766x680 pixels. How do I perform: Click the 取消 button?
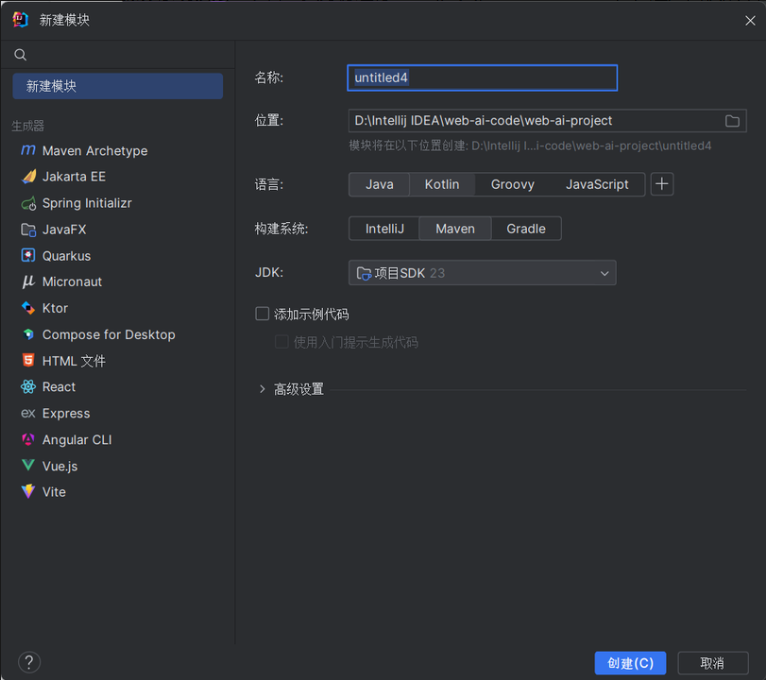[x=713, y=663]
